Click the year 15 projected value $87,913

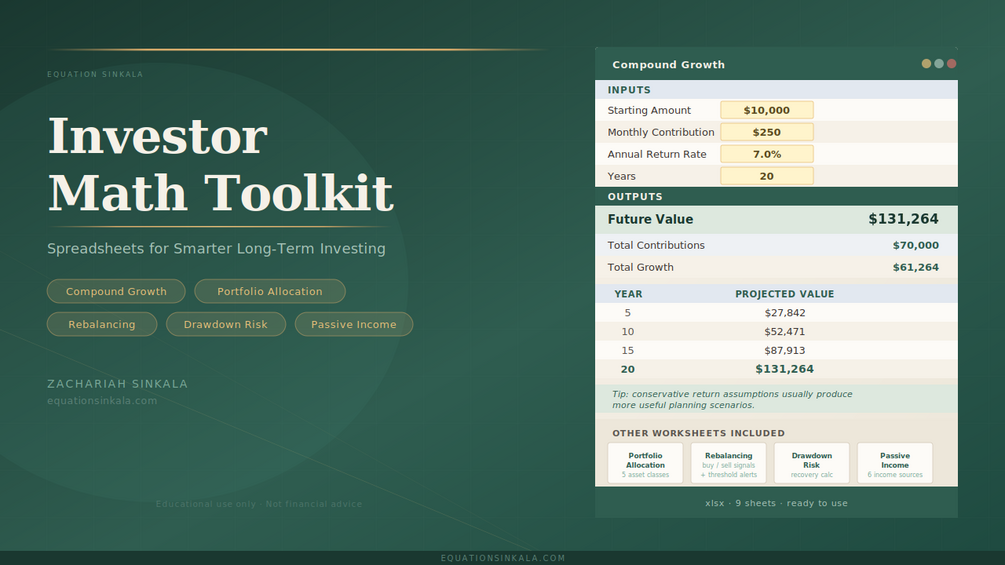pyautogui.click(x=785, y=350)
